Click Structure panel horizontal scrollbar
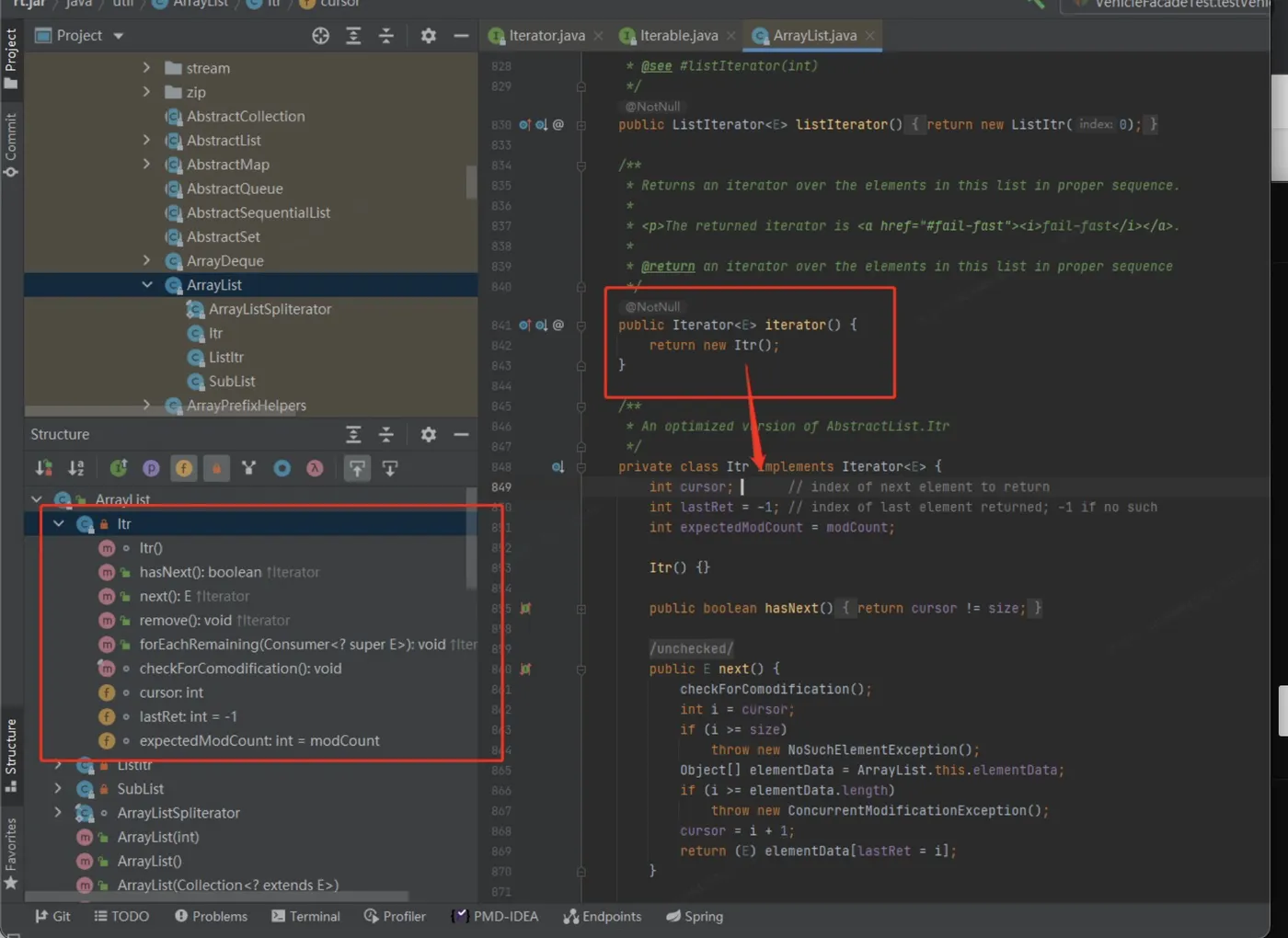 point(216,896)
